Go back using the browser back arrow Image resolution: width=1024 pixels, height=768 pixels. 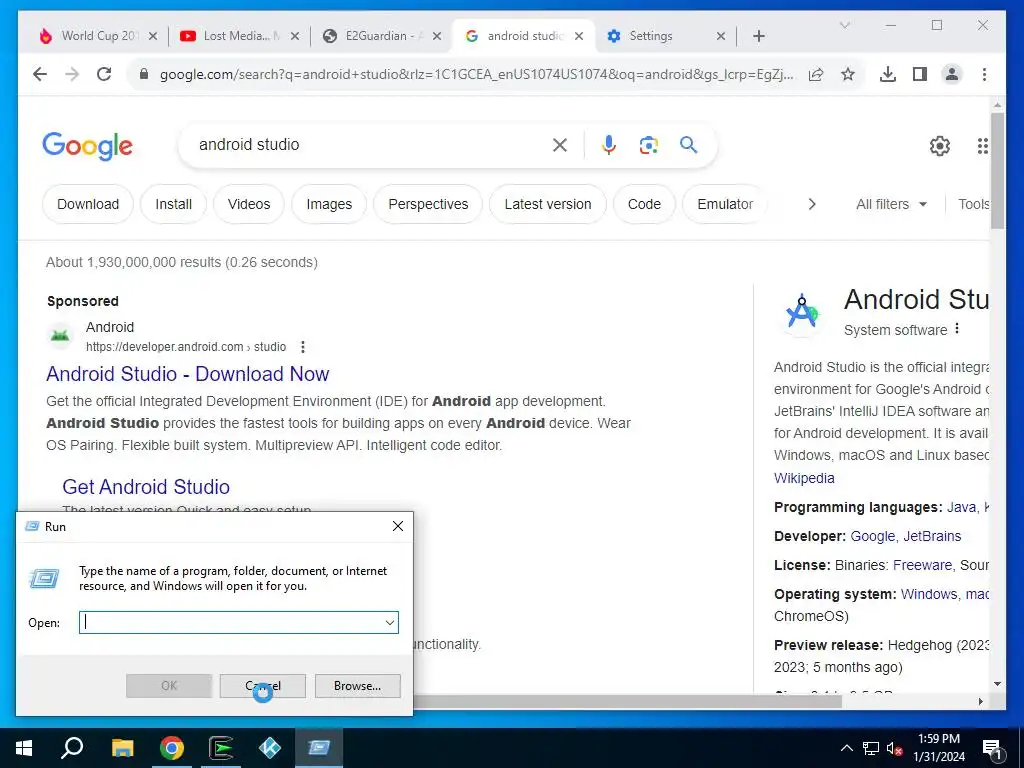pyautogui.click(x=40, y=74)
